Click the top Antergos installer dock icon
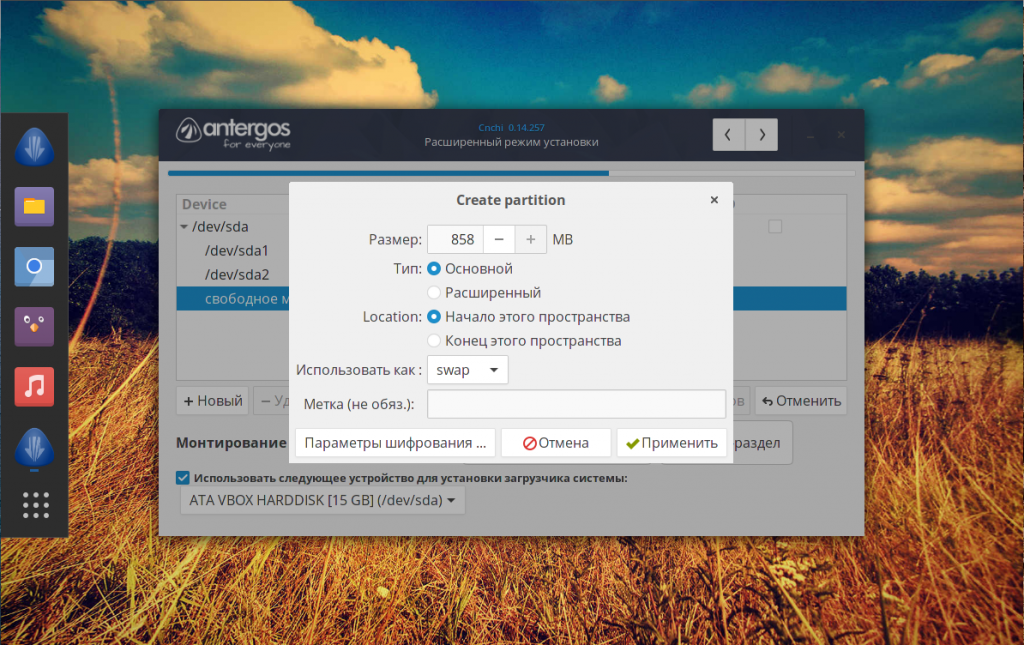The height and width of the screenshot is (645, 1024). pos(34,147)
